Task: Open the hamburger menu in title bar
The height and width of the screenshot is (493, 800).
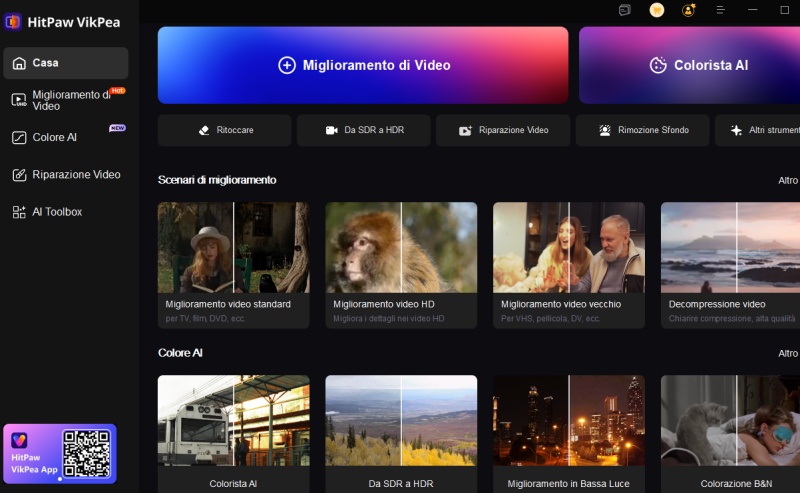Action: pos(720,10)
